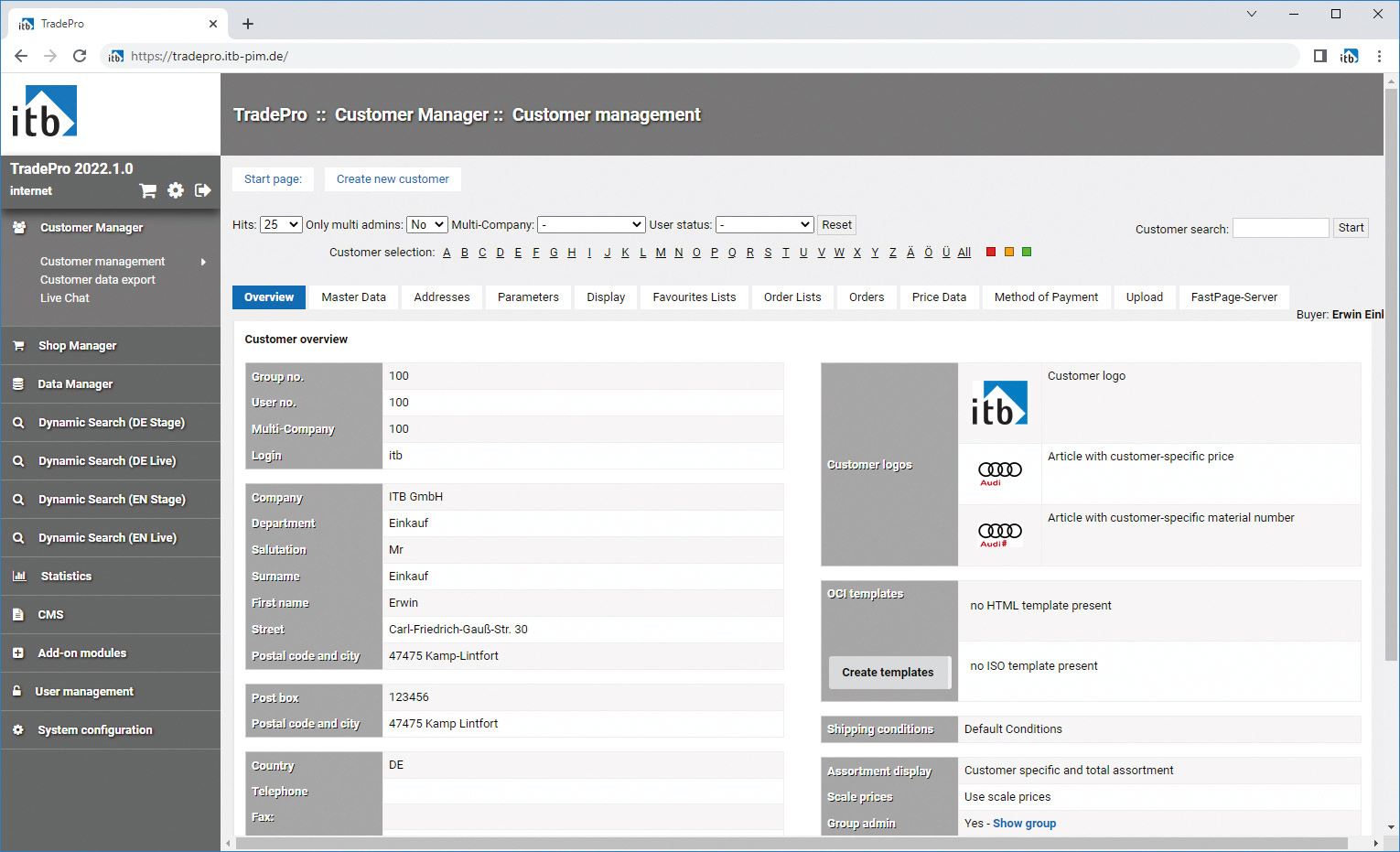
Task: Switch to the Favourites Lists tab
Action: [695, 297]
